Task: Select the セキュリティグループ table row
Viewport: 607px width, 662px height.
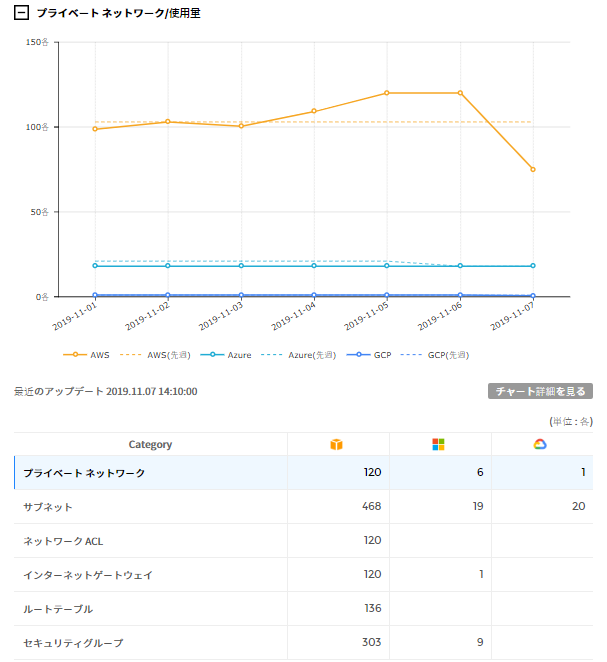Action: pyautogui.click(x=73, y=643)
